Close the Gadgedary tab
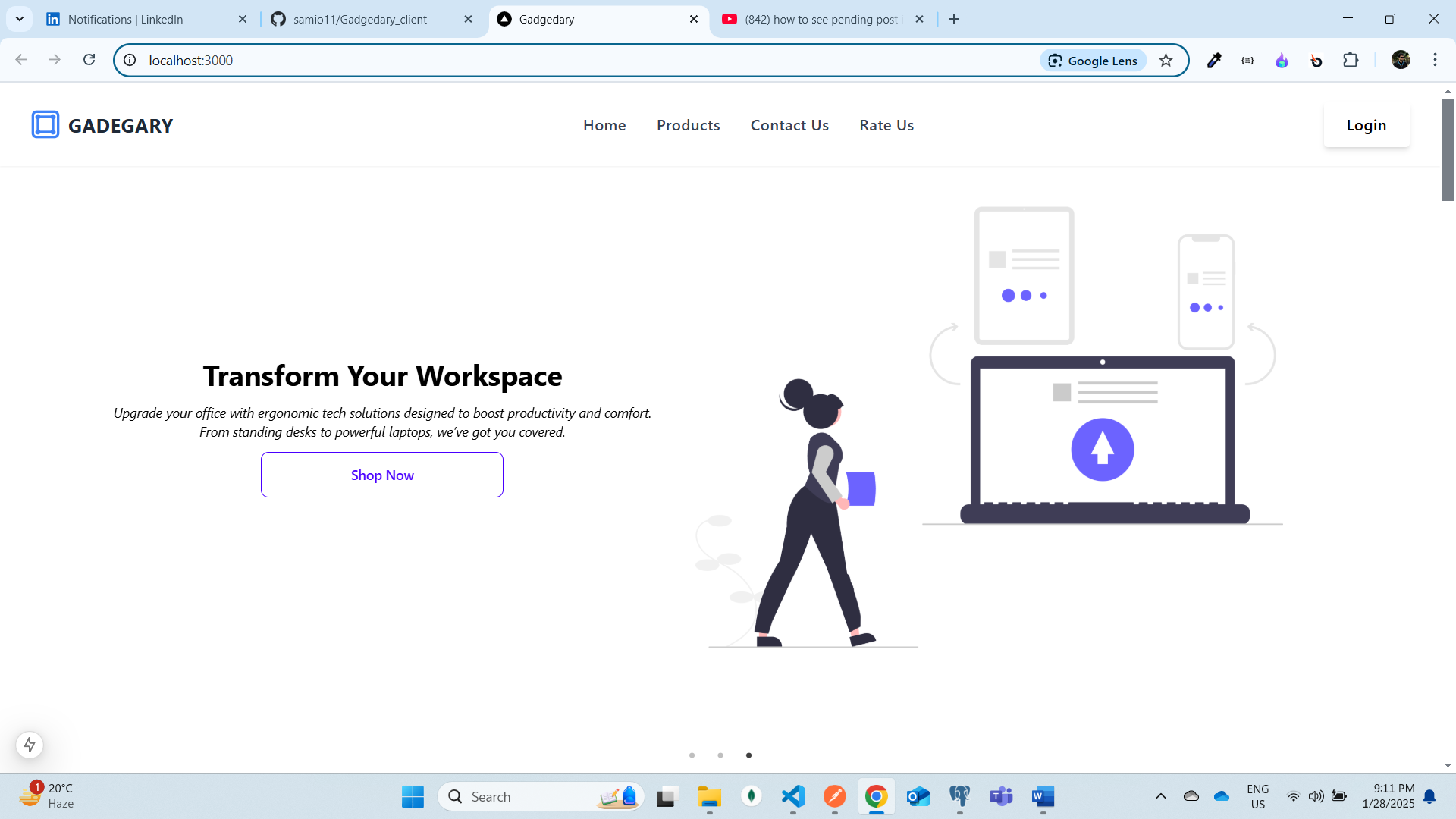The width and height of the screenshot is (1456, 819). 694,19
